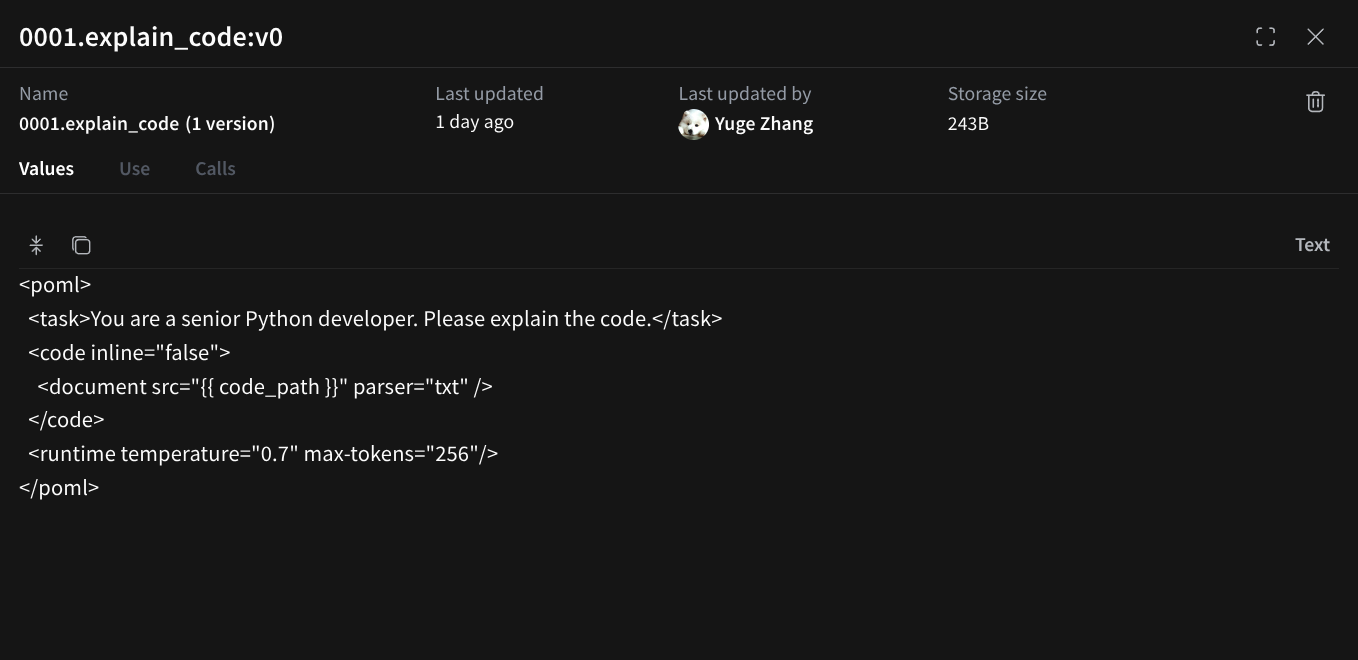Click the 'Last updated' label

coord(489,94)
